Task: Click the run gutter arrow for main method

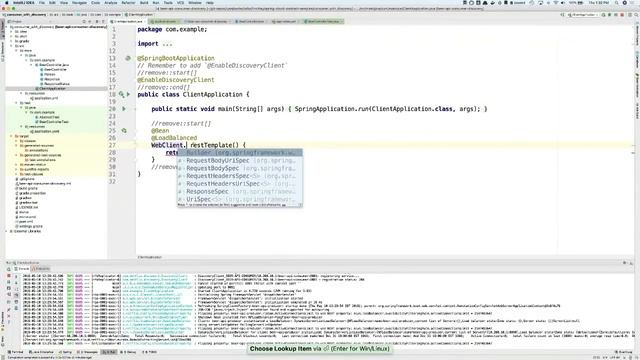Action: point(124,109)
